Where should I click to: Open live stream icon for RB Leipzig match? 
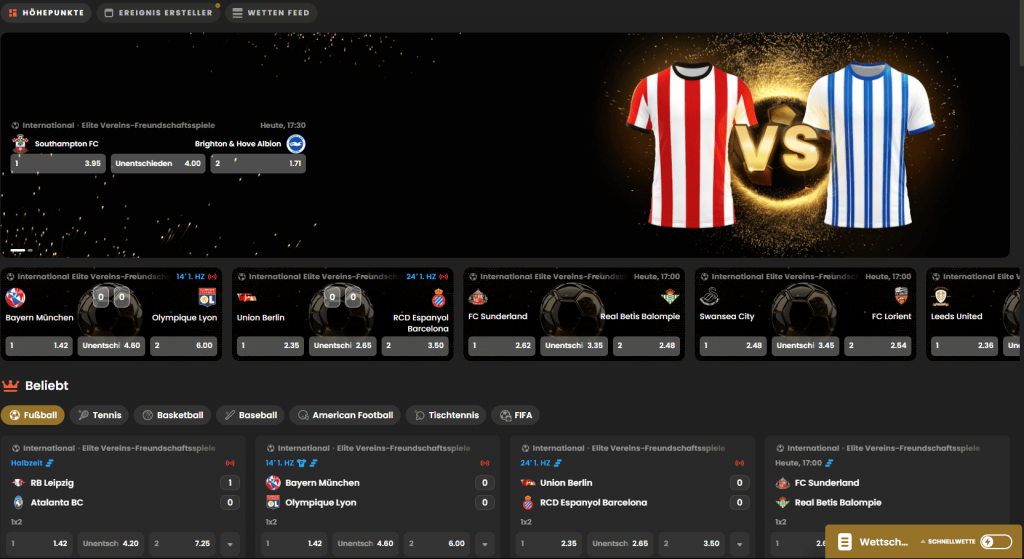230,463
